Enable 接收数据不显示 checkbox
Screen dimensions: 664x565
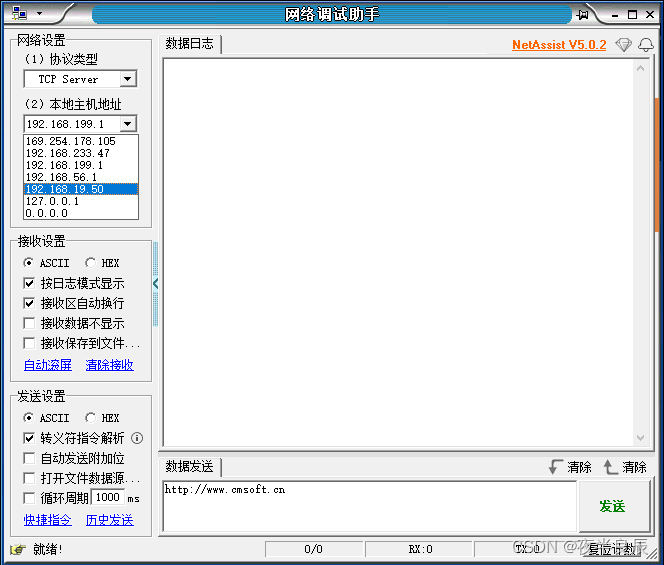(29, 323)
